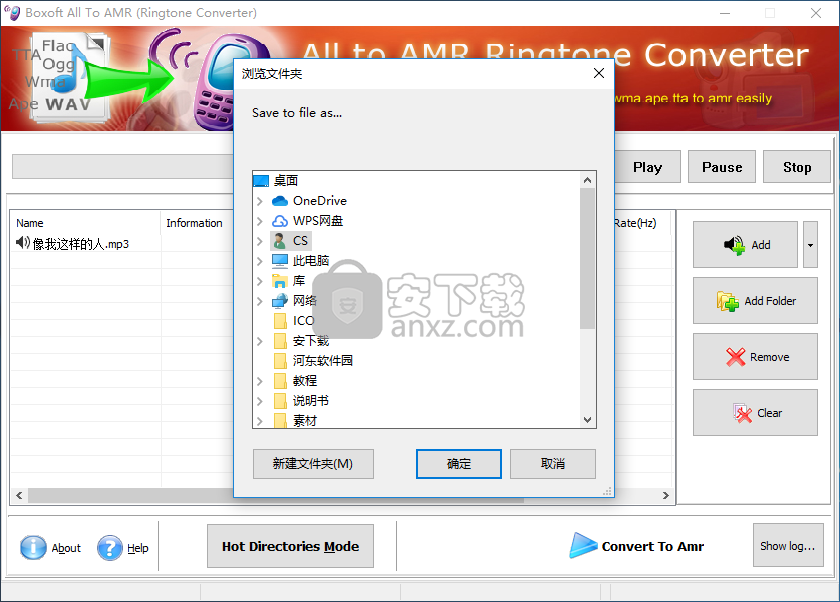This screenshot has height=602, width=840.
Task: Expand the 库 tree node
Action: coord(260,281)
